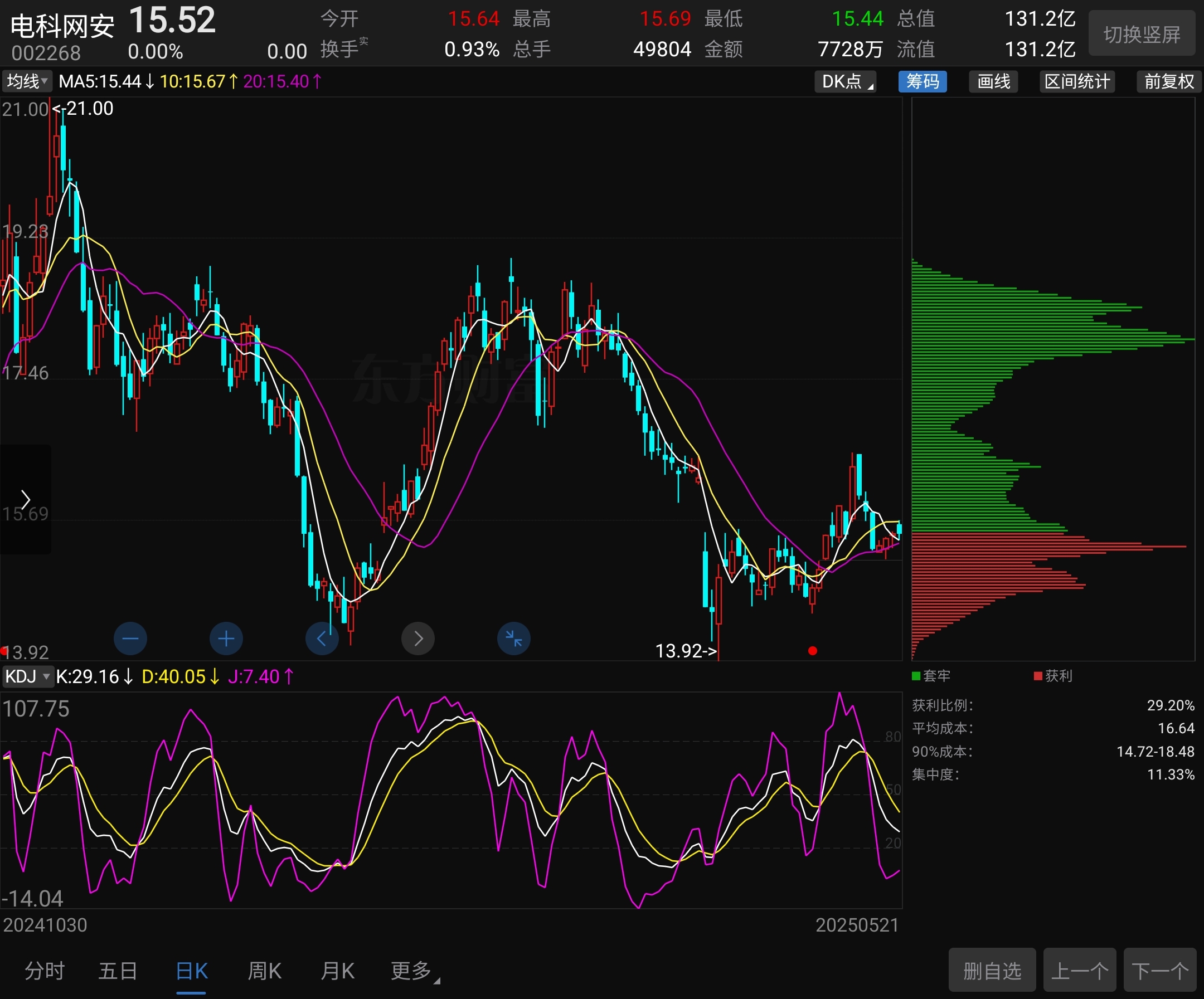Click the 20:15.40 moving average value
This screenshot has height=999, width=1204.
click(283, 81)
